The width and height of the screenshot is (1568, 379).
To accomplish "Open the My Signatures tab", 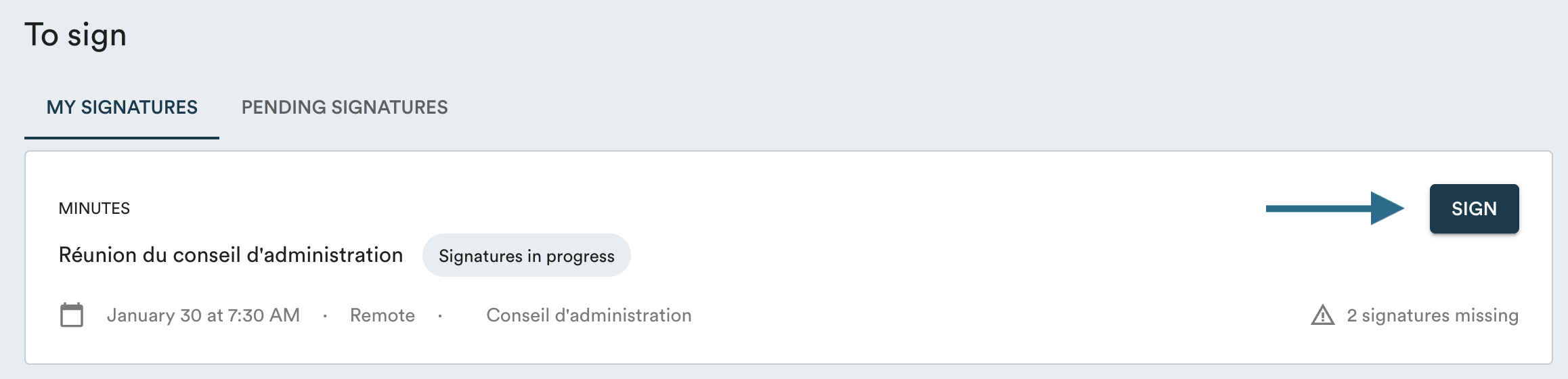I will 122,107.
